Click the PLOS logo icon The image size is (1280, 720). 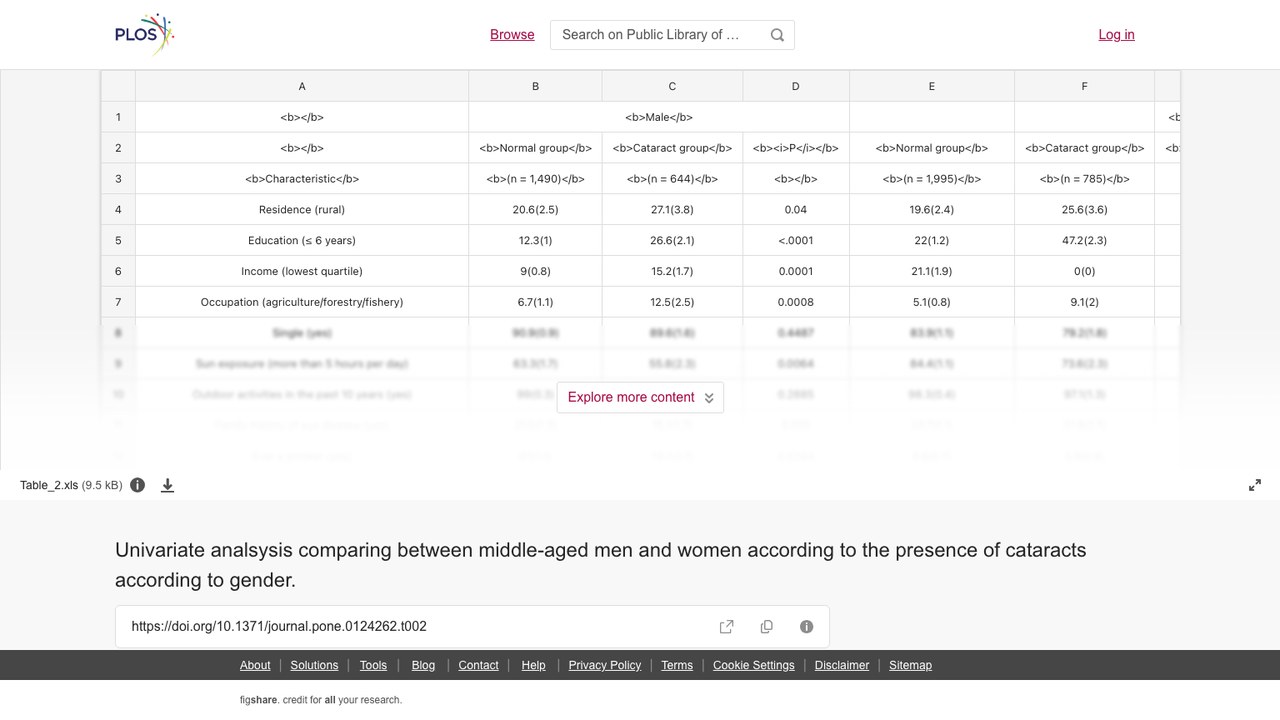(145, 34)
